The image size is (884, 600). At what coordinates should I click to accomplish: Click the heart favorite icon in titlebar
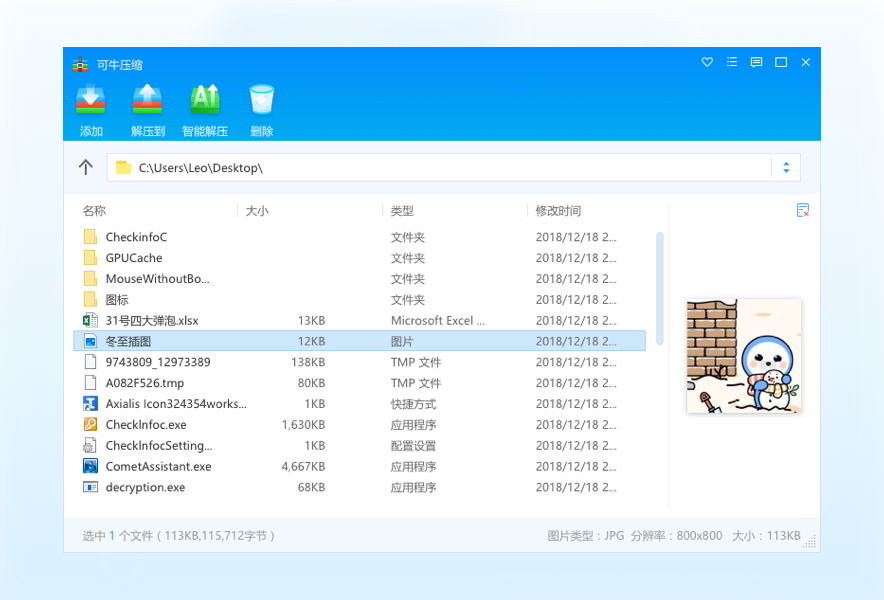pyautogui.click(x=707, y=62)
